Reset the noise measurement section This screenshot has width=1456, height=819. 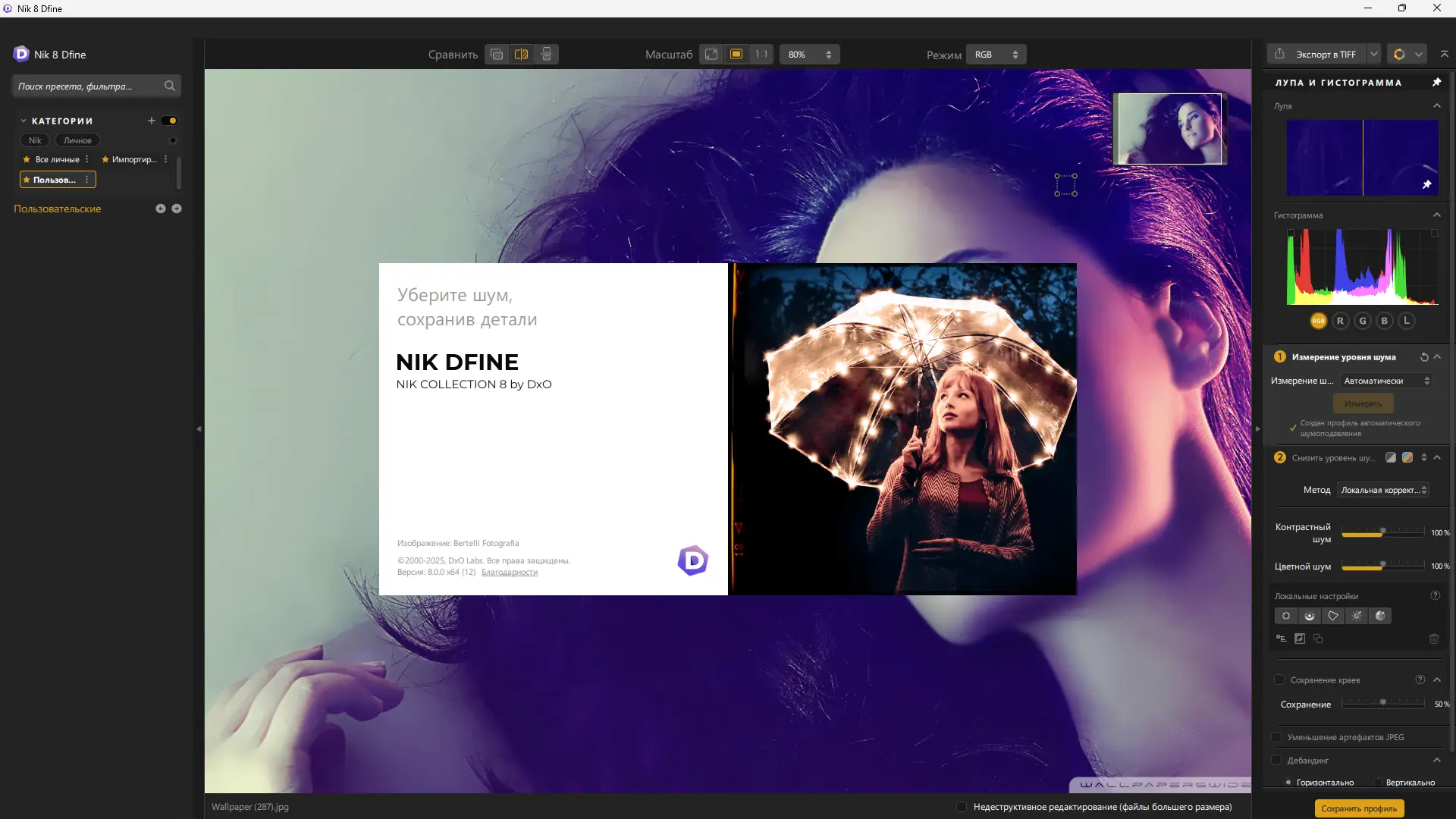[x=1423, y=357]
